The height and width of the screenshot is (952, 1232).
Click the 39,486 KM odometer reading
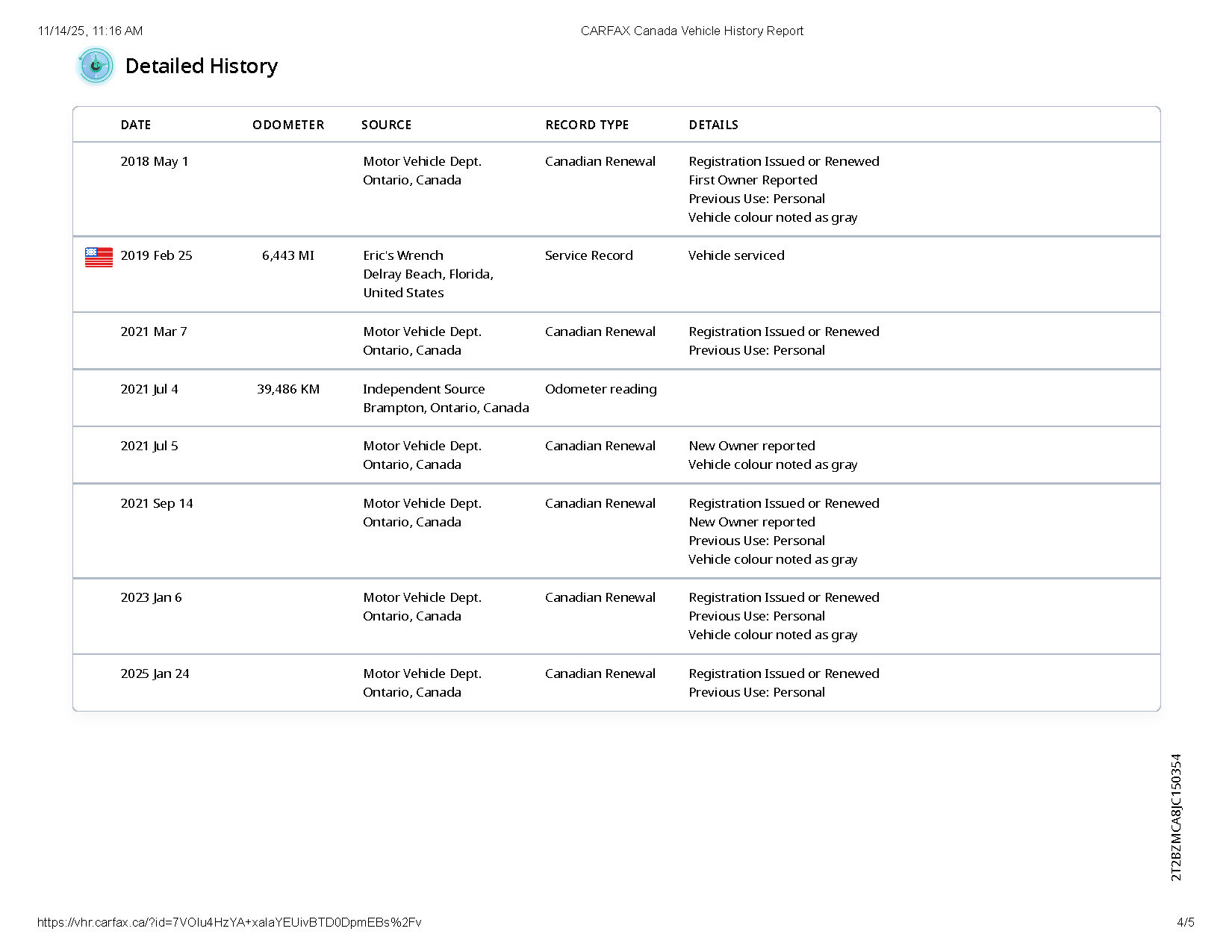click(288, 389)
